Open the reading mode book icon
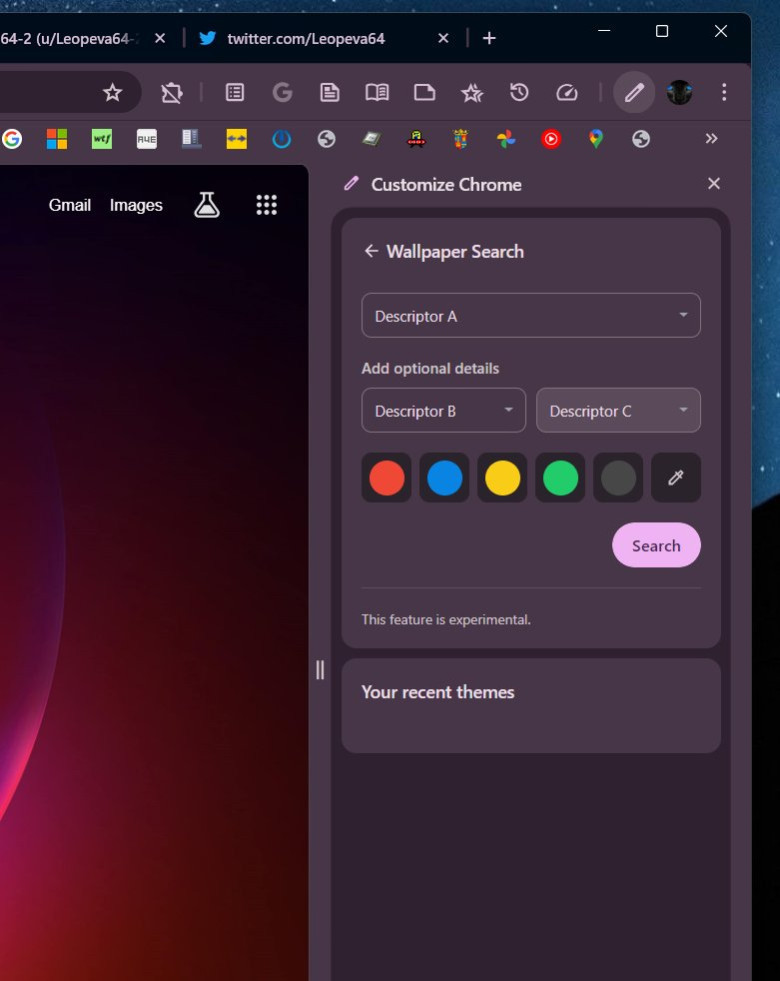The height and width of the screenshot is (981, 780). [x=377, y=93]
